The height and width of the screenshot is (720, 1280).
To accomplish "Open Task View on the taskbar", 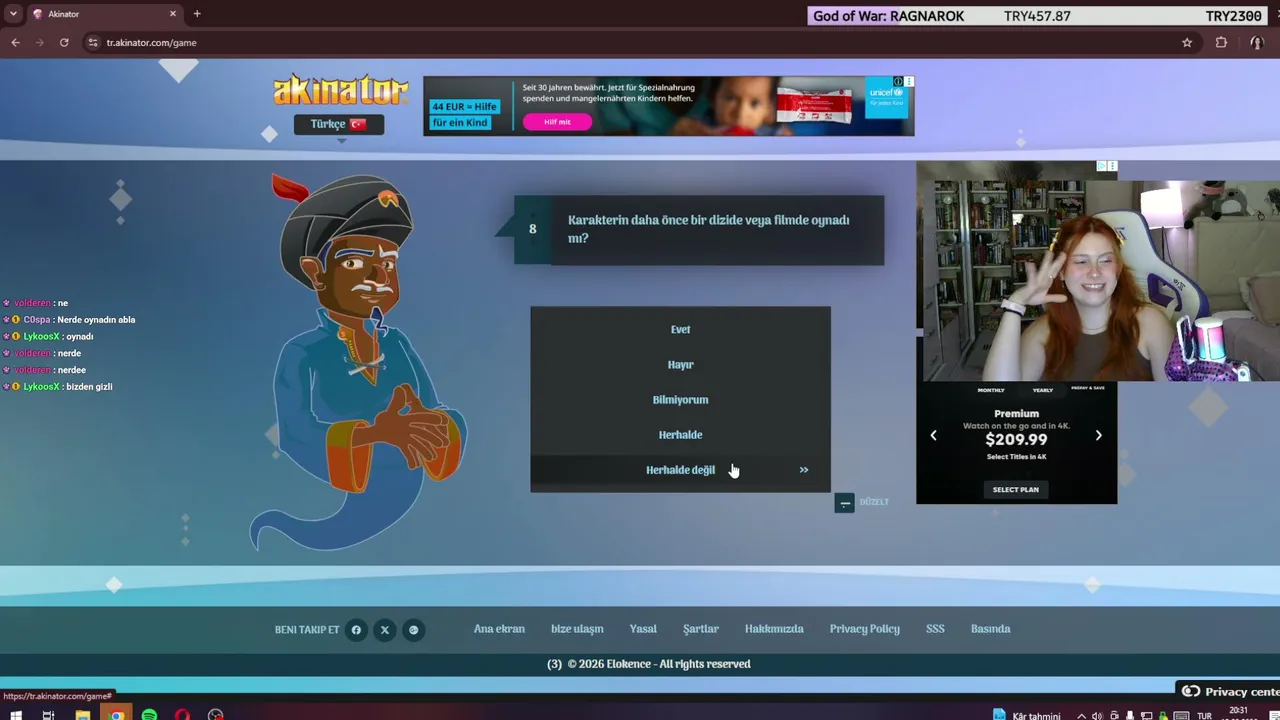I will 48,715.
